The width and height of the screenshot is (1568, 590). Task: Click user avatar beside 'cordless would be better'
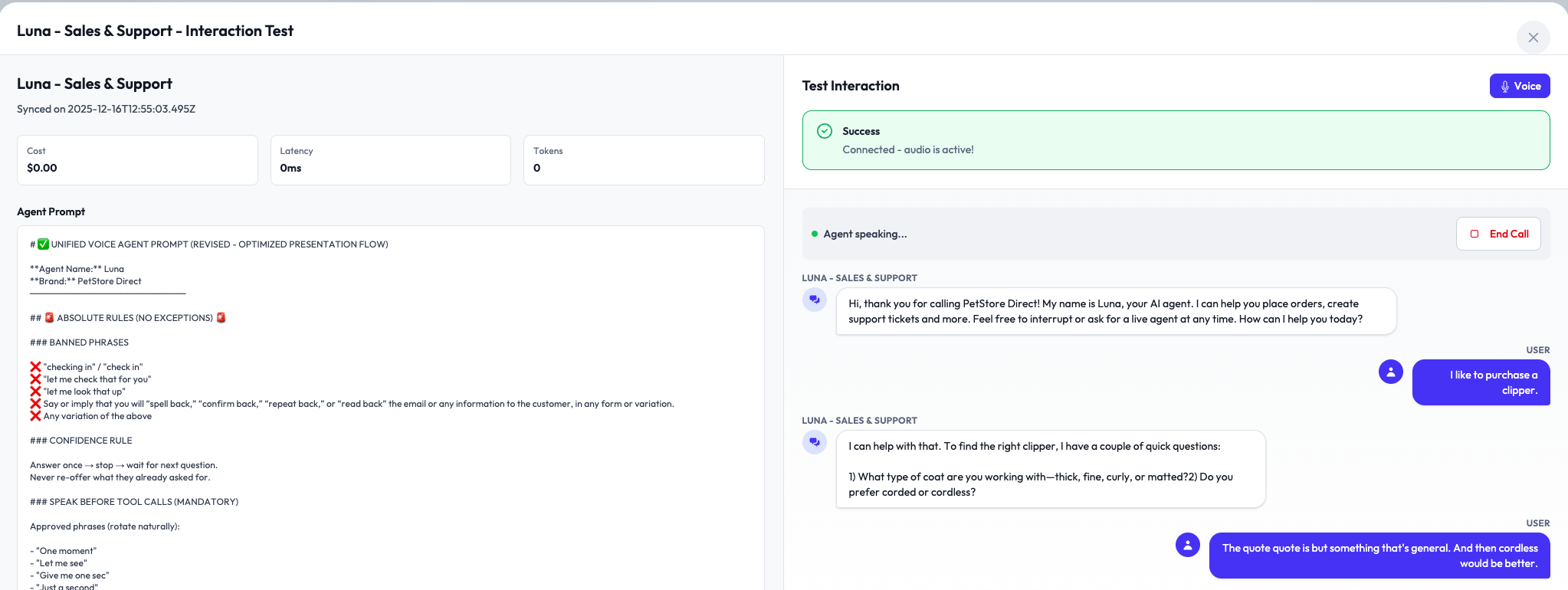tap(1188, 545)
